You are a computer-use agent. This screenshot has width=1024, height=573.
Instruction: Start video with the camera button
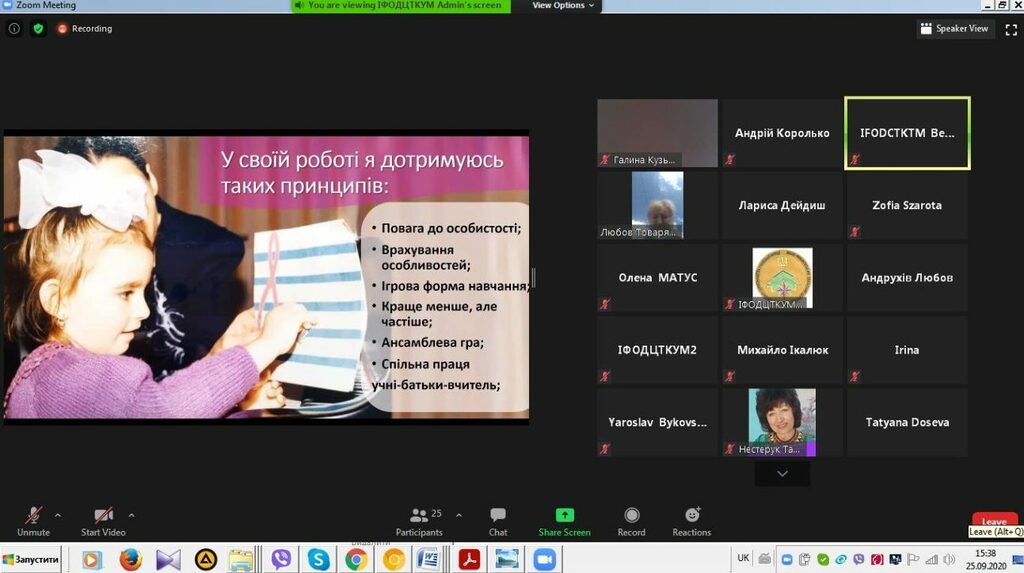coord(103,517)
